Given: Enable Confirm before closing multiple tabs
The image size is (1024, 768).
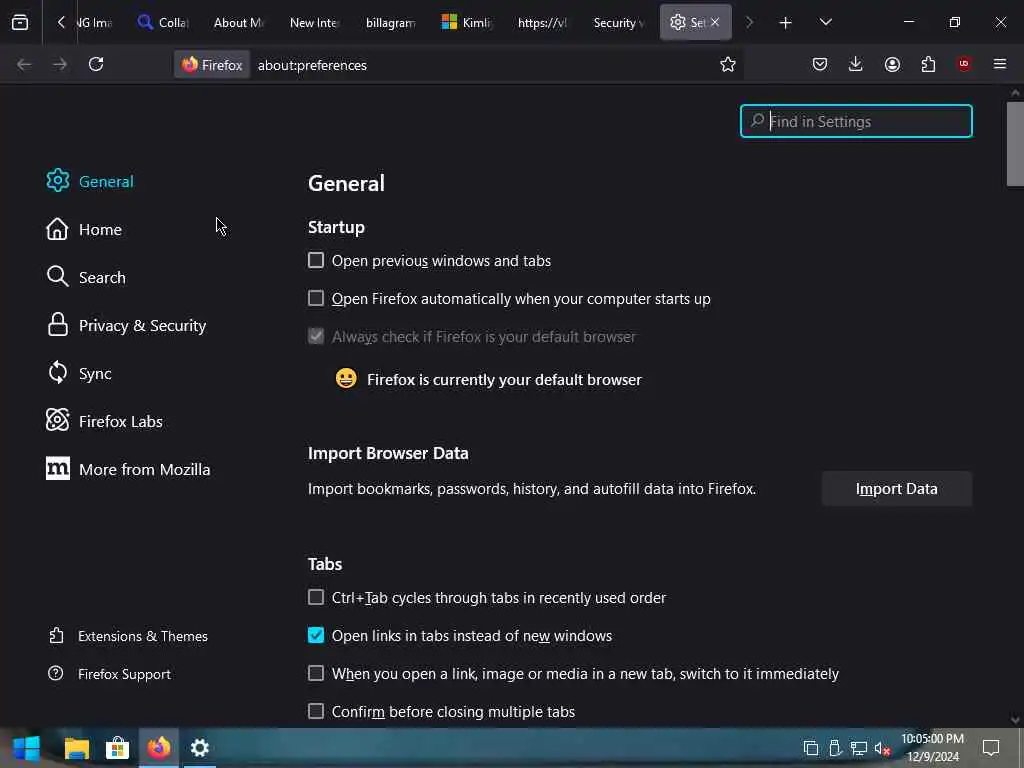Looking at the screenshot, I should 316,711.
